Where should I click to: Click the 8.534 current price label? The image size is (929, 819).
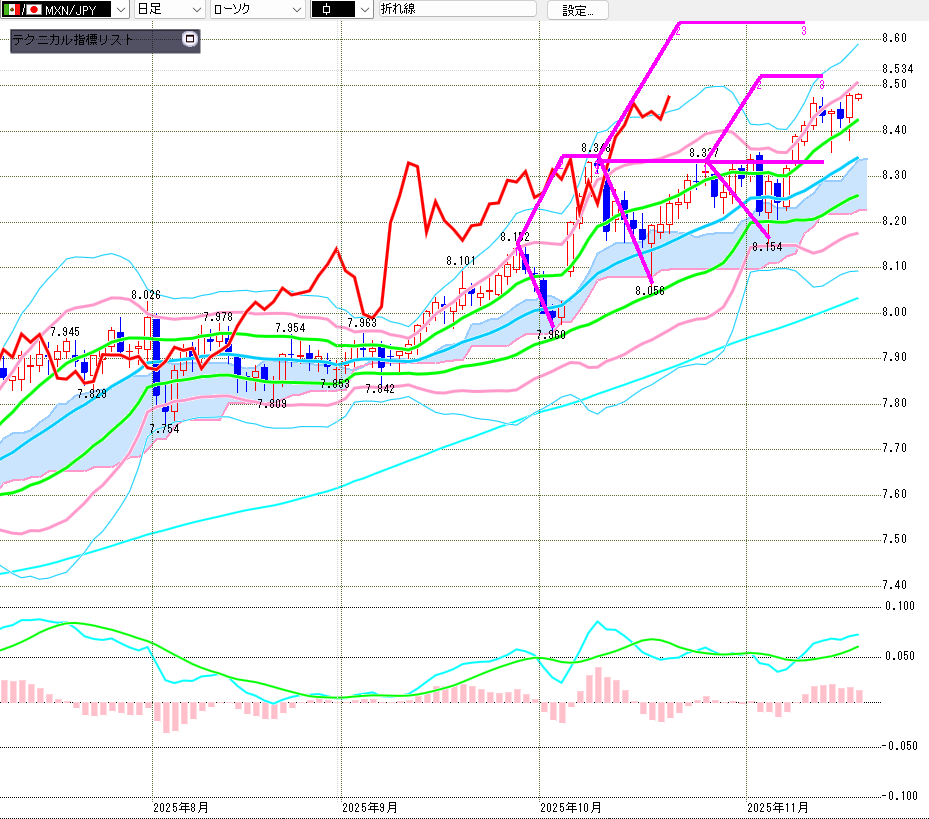pyautogui.click(x=895, y=69)
